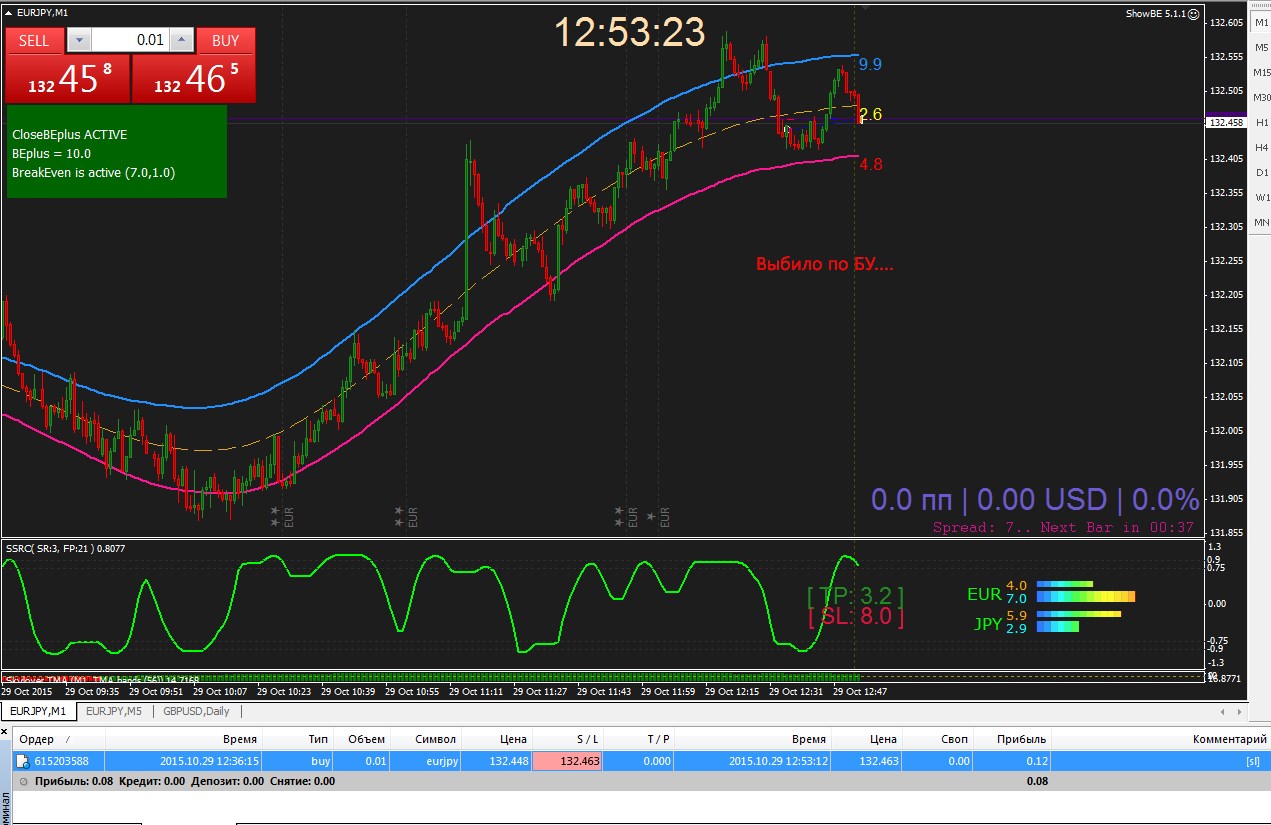1271x825 pixels.
Task: Click the Spread: 7.. Next Bar text
Action: [1064, 527]
